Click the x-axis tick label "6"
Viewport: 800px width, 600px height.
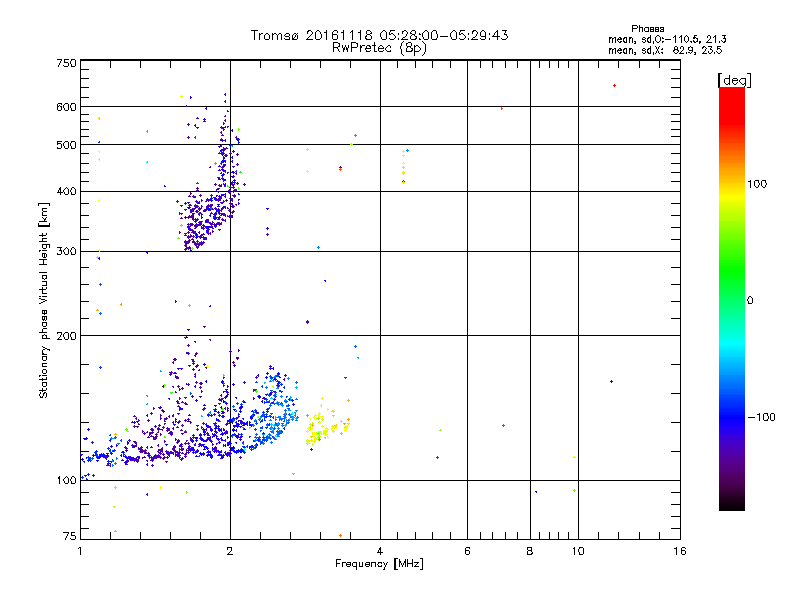(467, 551)
